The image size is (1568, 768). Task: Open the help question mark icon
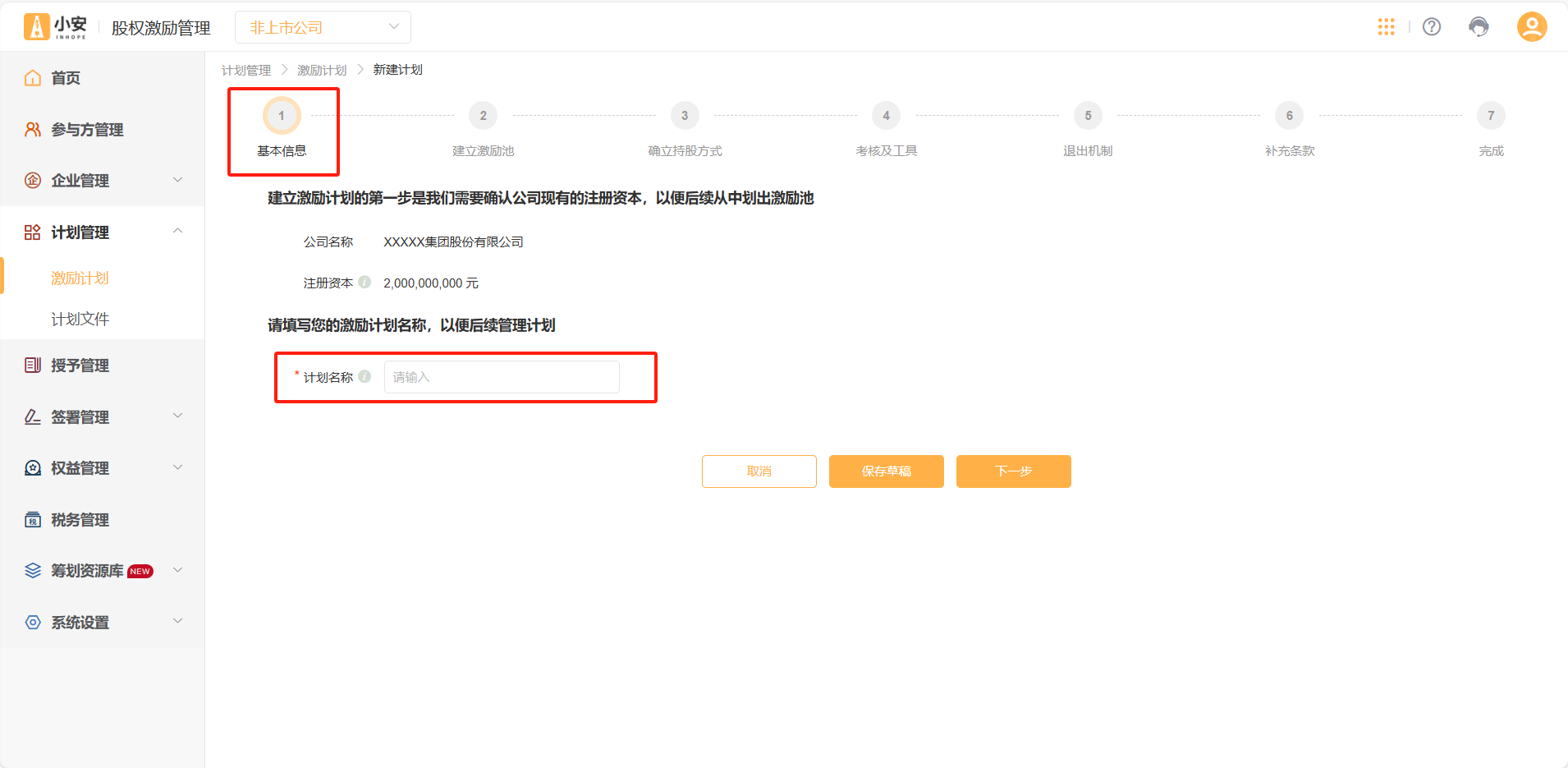(1432, 27)
